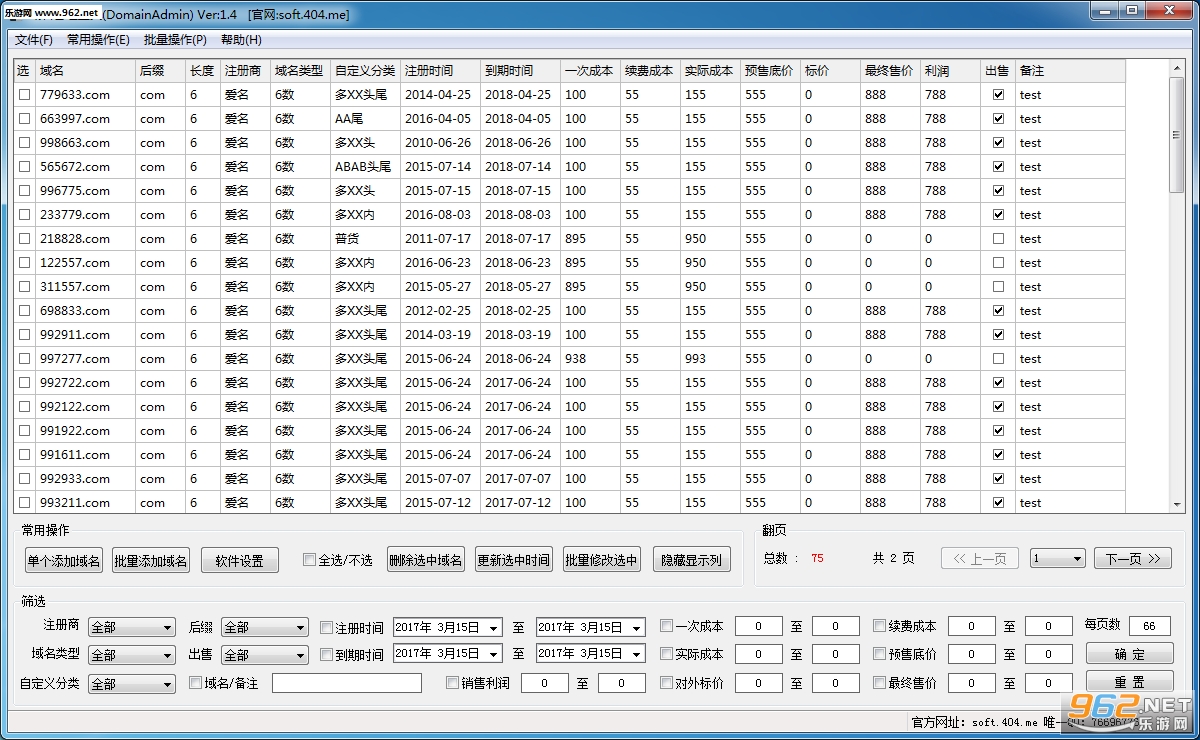This screenshot has width=1200, height=740.
Task: Click the 普货 category cell
Action: click(x=365, y=239)
